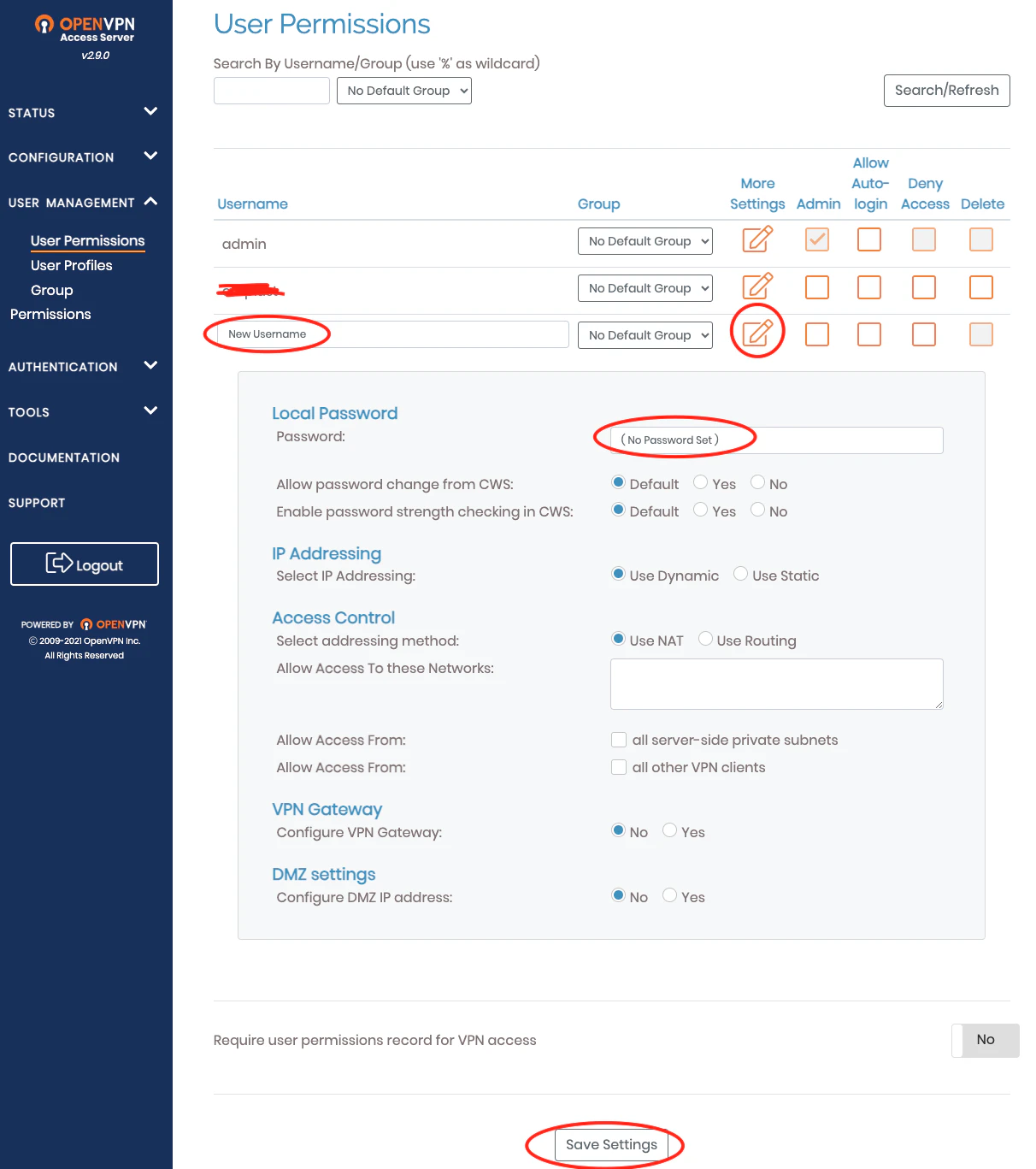The image size is (1036, 1169).
Task: Enable Admin for the new user row
Action: [x=817, y=334]
